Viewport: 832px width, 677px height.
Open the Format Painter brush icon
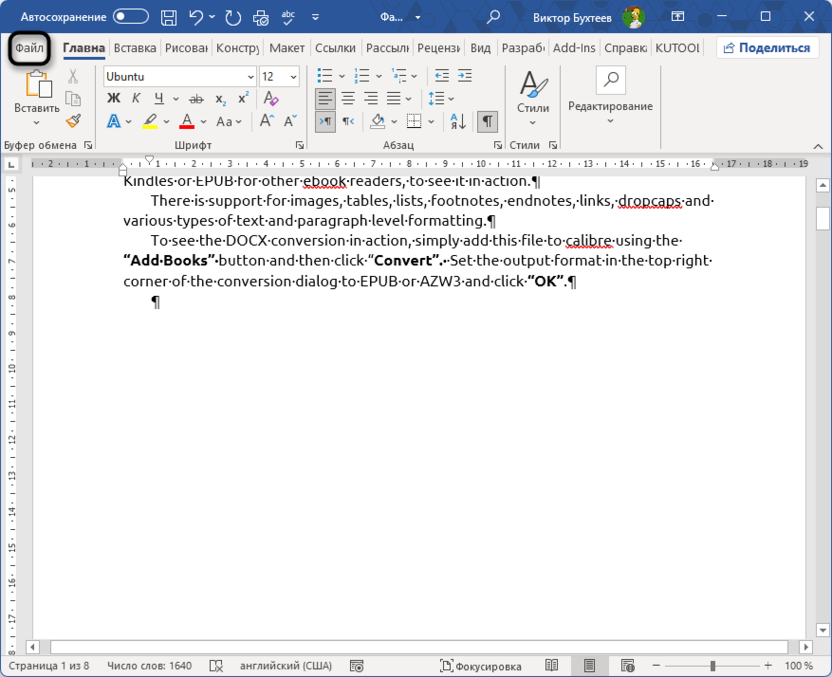click(72, 121)
